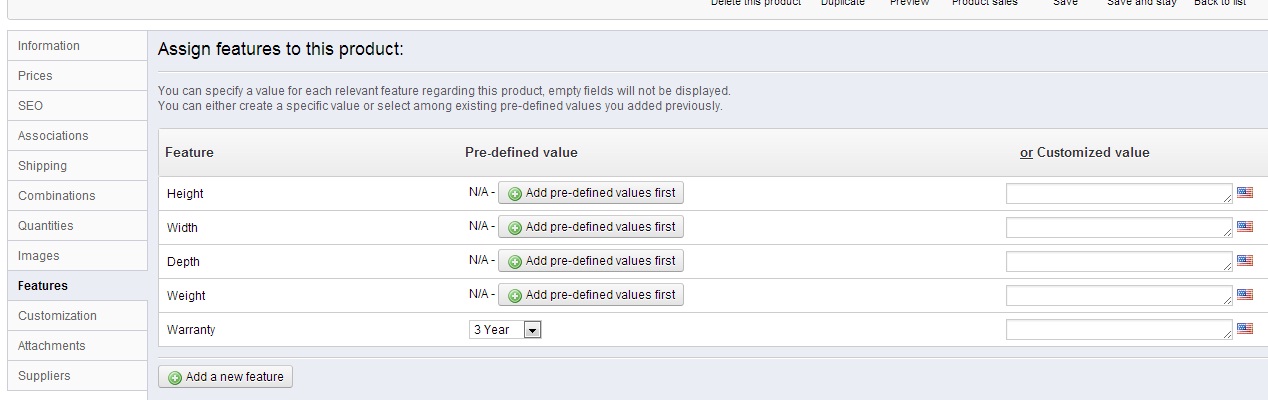This screenshot has height=400, width=1268.
Task: Click US flag icon in Depth row
Action: click(1245, 261)
